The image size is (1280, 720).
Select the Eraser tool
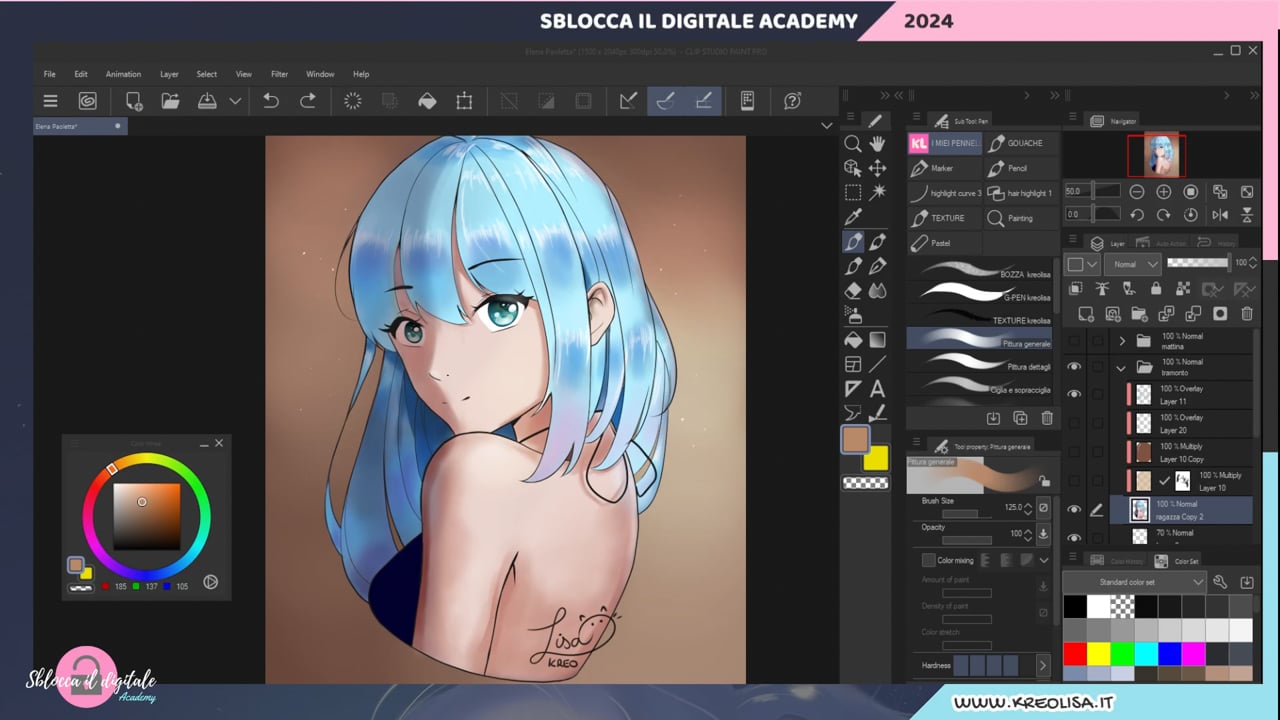pyautogui.click(x=852, y=291)
